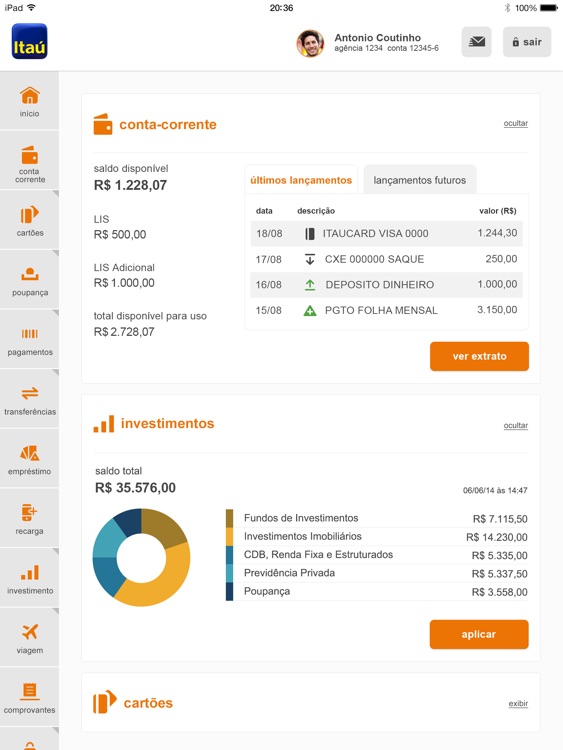Click the CXE 000000 SAQUE withdrawal icon
563x750 pixels.
pos(310,259)
